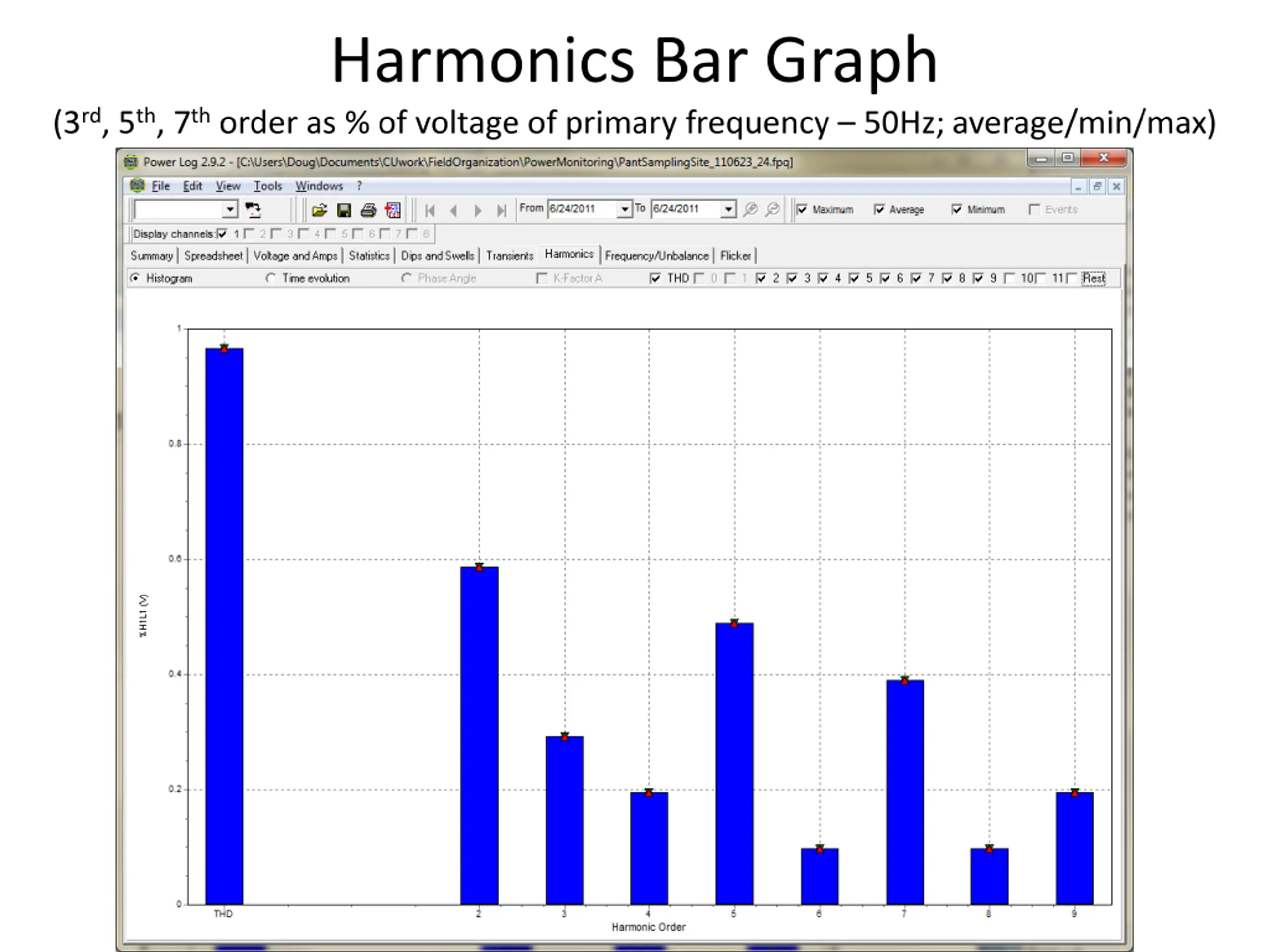Enable harmonic order 10 checkbox
1270x952 pixels.
pyautogui.click(x=1009, y=278)
